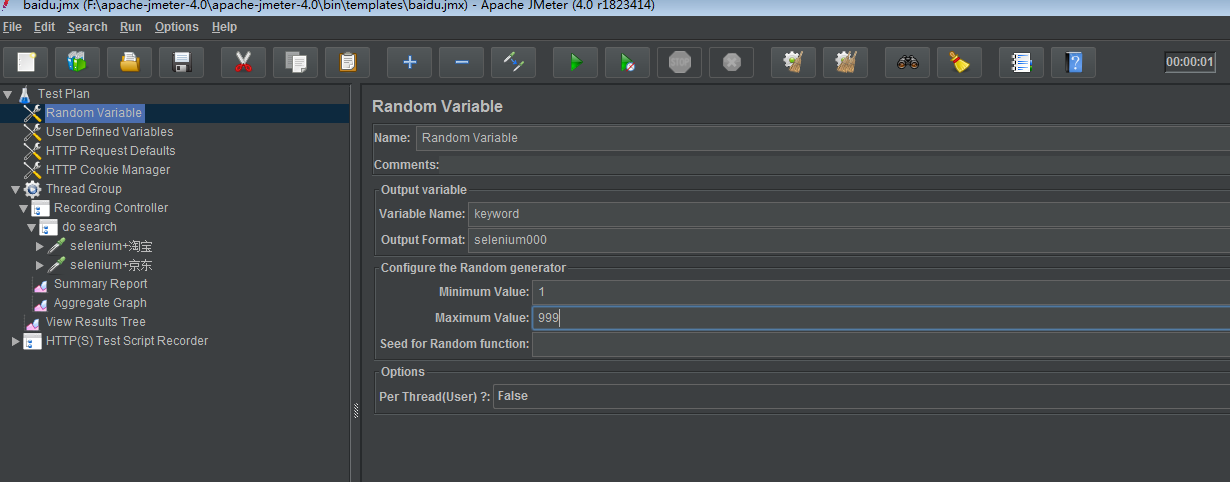Click the Clear all broom icon

point(959,63)
